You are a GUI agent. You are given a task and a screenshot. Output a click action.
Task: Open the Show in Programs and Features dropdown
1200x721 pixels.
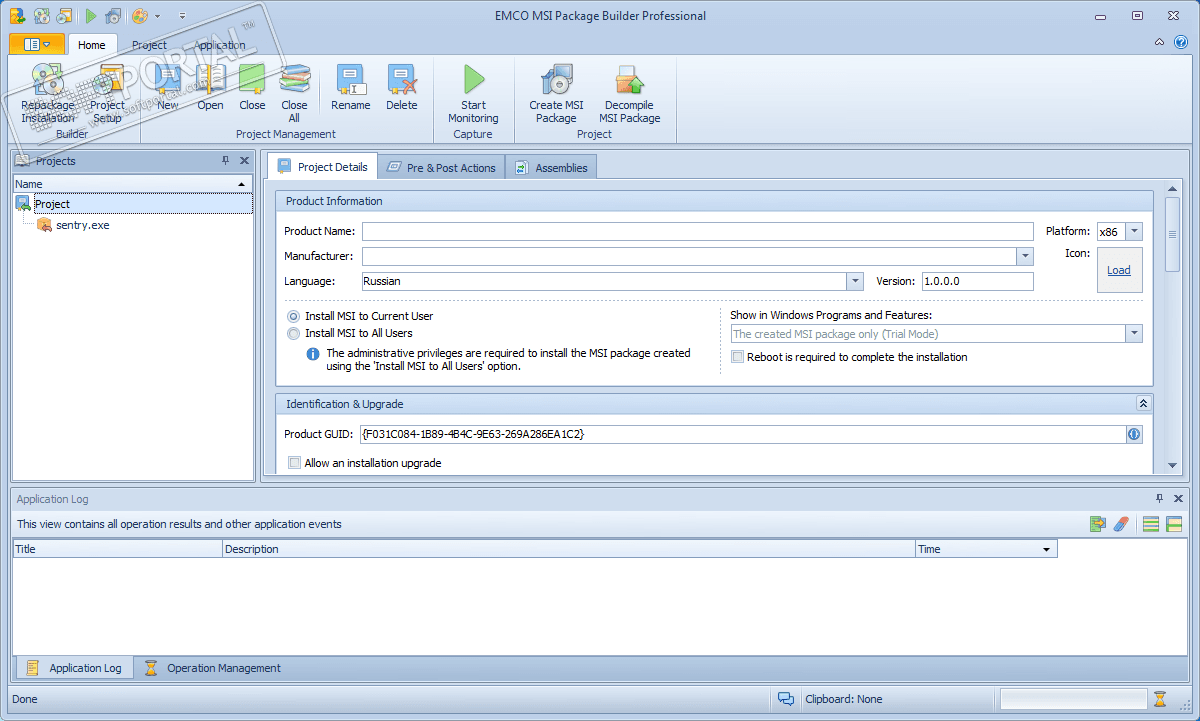[1134, 334]
